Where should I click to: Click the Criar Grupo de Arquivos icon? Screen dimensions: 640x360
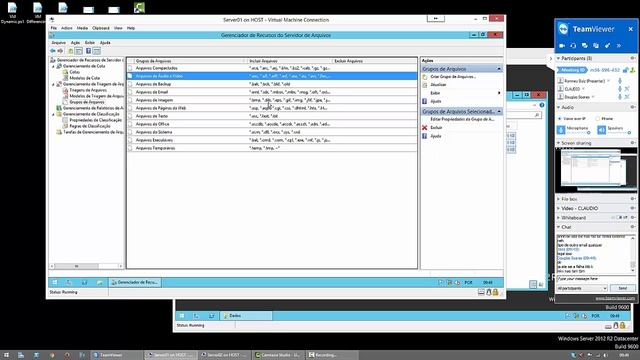coord(424,77)
